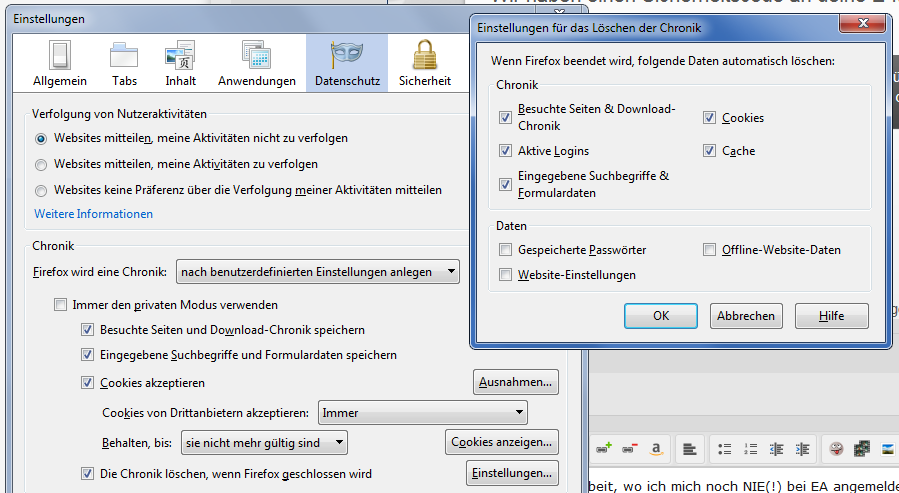899x493 pixels.
Task: Close the Löschen der Chronik dialog
Action: click(x=862, y=23)
